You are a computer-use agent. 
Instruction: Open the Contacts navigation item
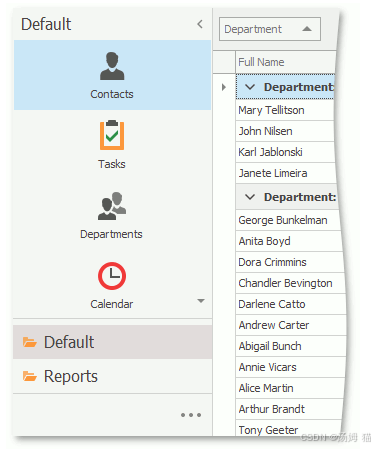coord(112,75)
